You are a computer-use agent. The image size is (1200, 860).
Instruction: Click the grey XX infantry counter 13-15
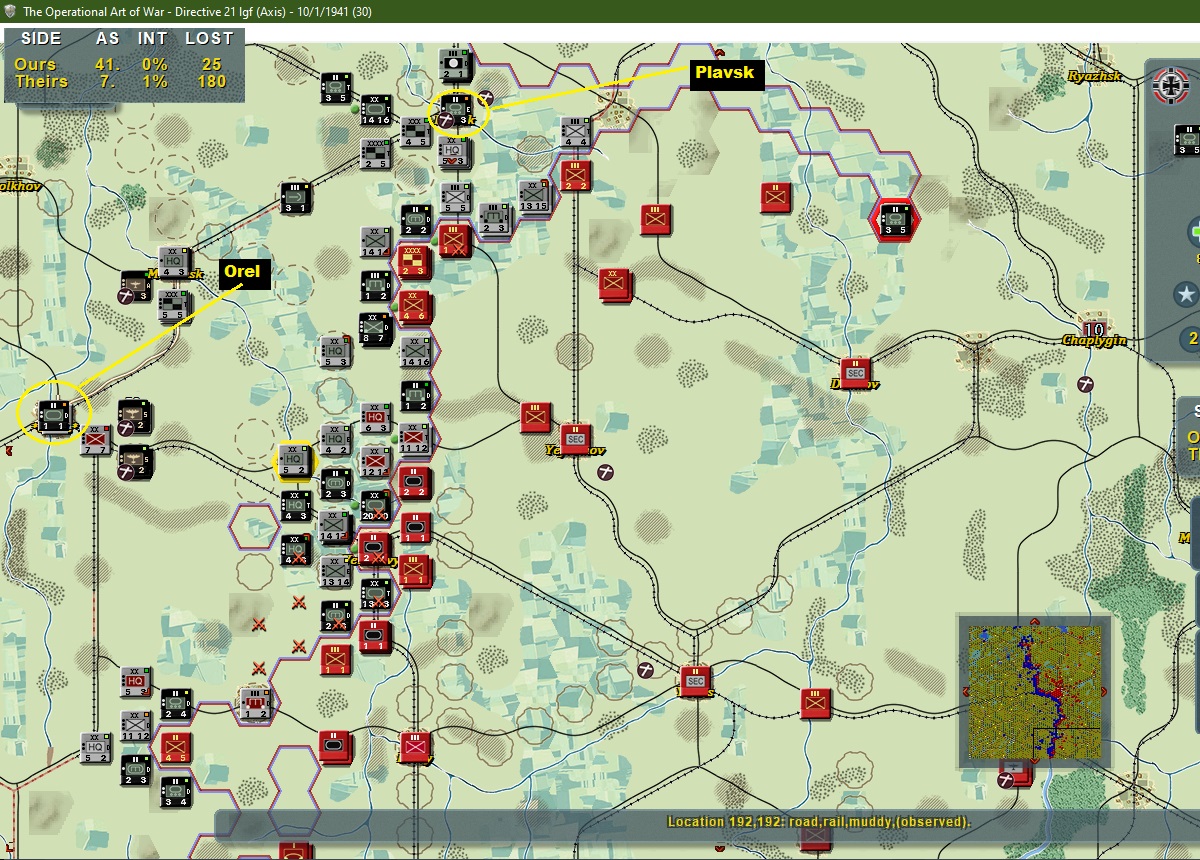point(535,196)
